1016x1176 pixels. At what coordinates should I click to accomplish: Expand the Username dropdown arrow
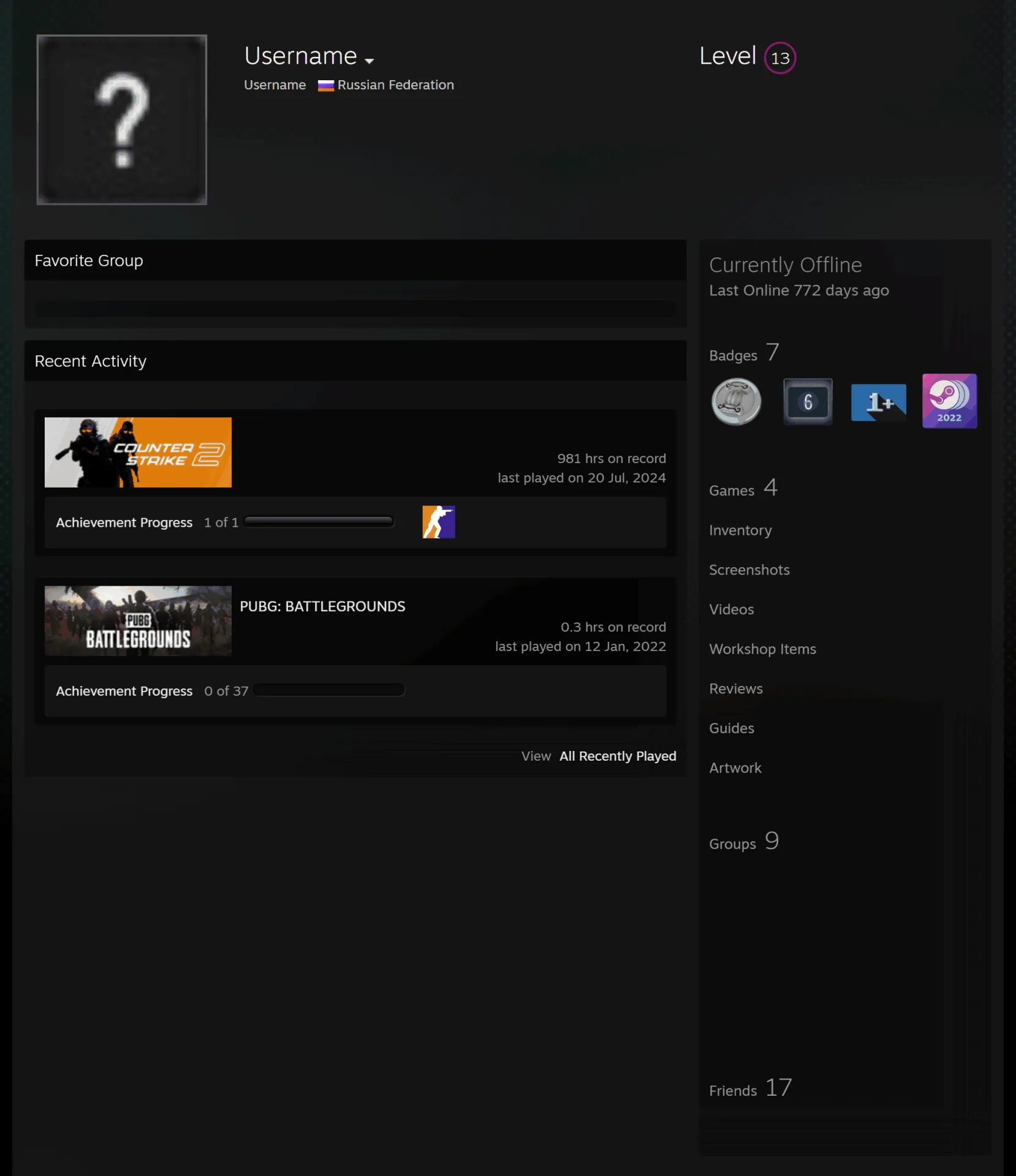pos(369,61)
